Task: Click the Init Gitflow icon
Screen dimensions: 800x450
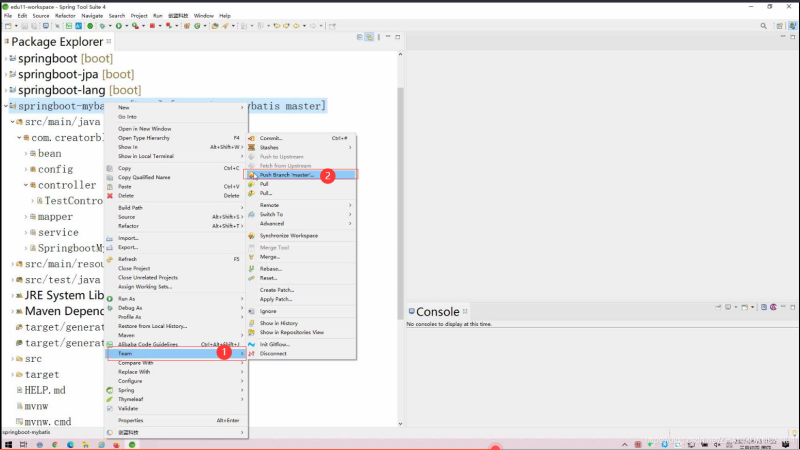Action: click(x=253, y=344)
